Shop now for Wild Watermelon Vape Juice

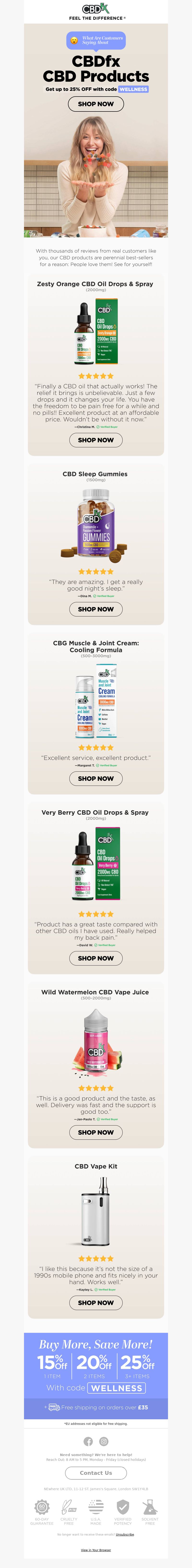(96, 1132)
